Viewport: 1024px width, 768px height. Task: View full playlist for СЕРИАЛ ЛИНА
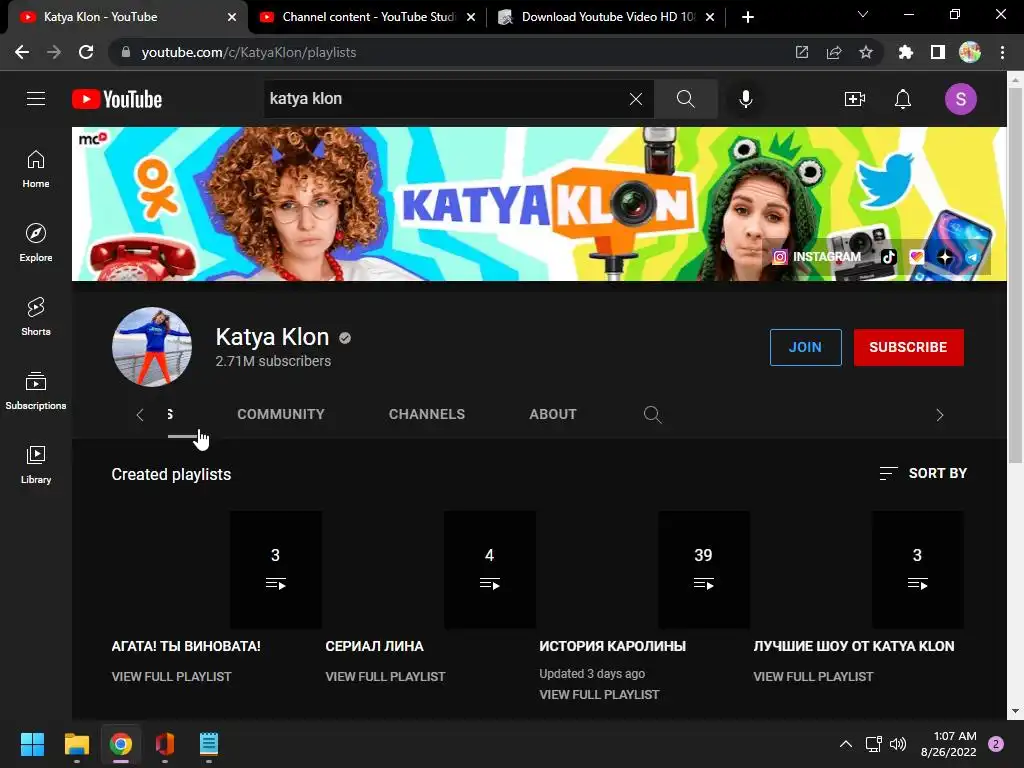(385, 677)
